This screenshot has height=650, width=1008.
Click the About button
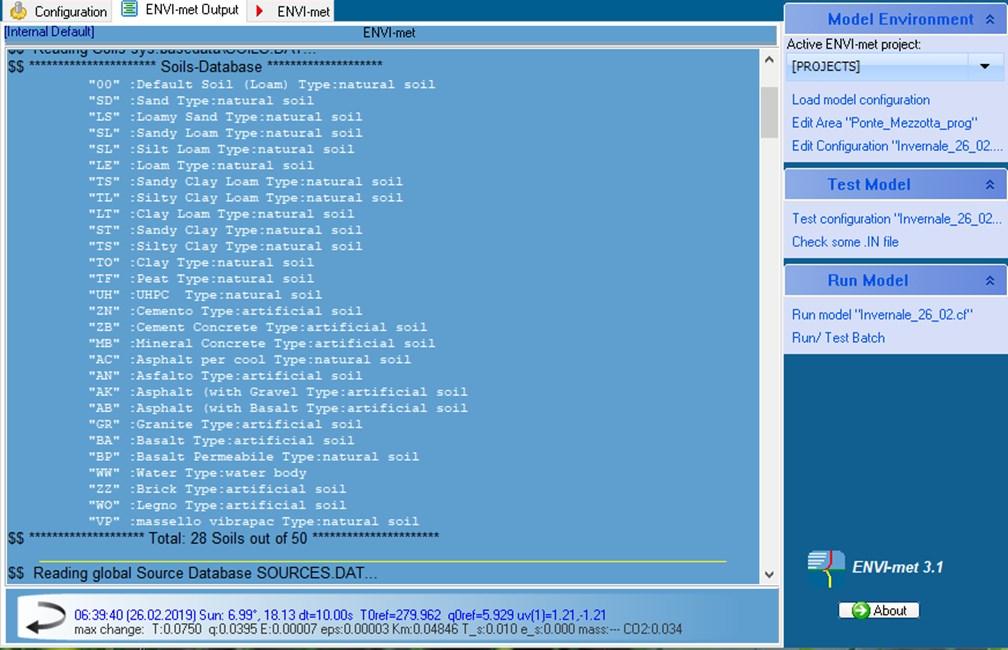pyautogui.click(x=878, y=610)
